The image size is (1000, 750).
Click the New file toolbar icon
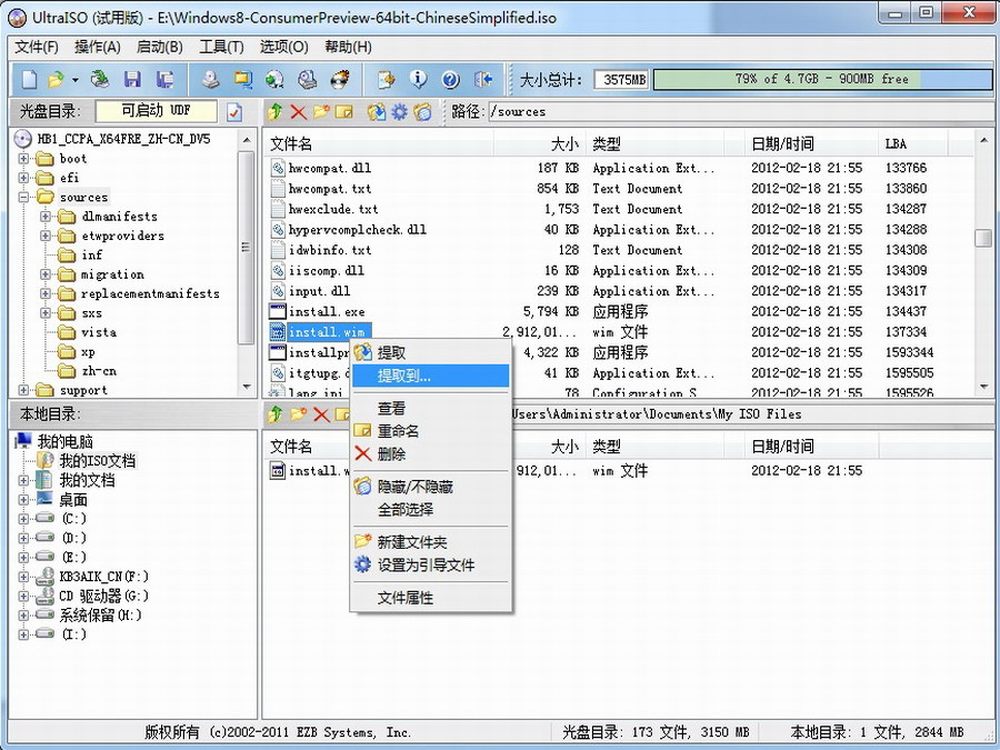30,79
